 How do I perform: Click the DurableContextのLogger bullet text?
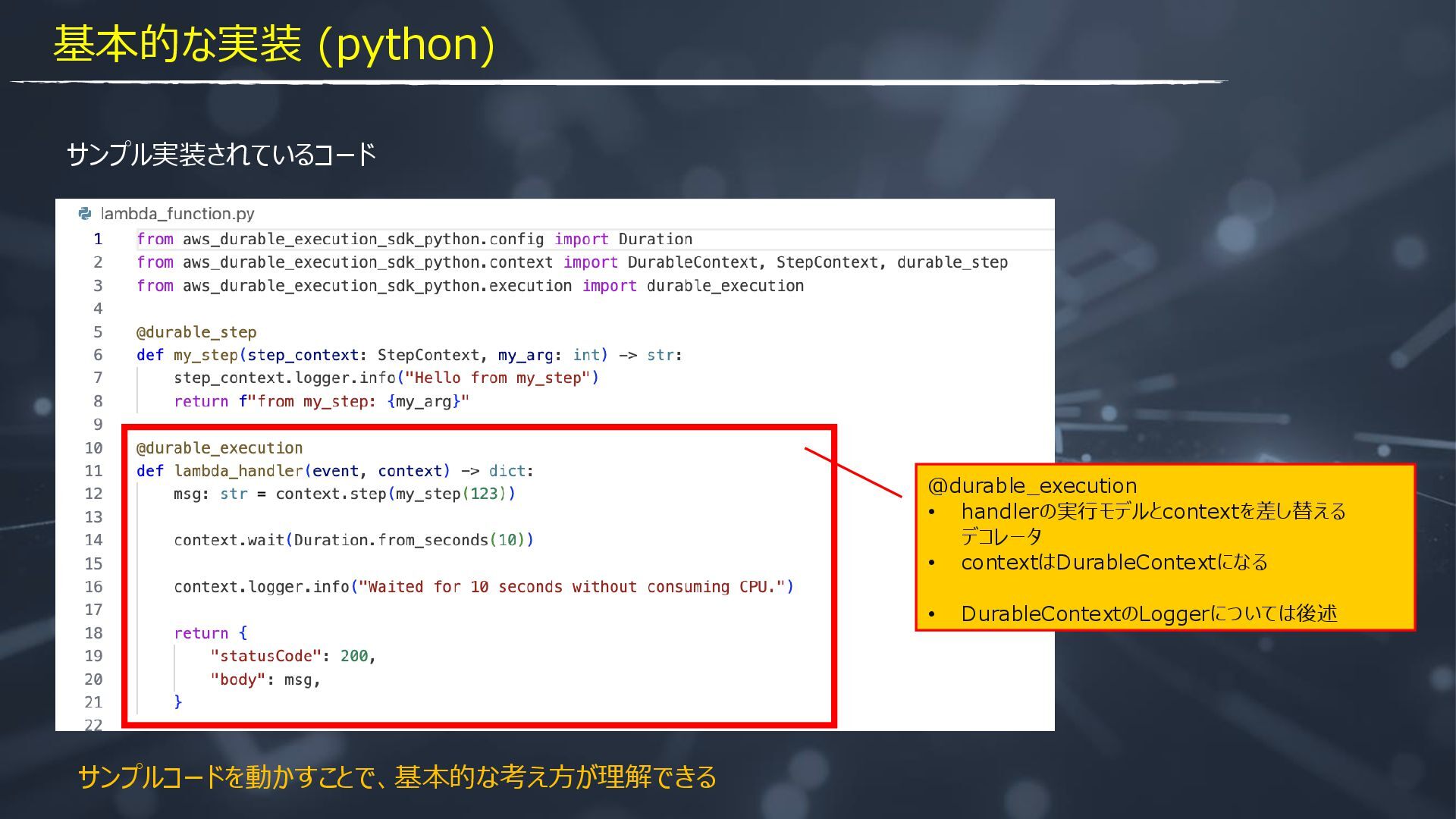[x=1148, y=613]
